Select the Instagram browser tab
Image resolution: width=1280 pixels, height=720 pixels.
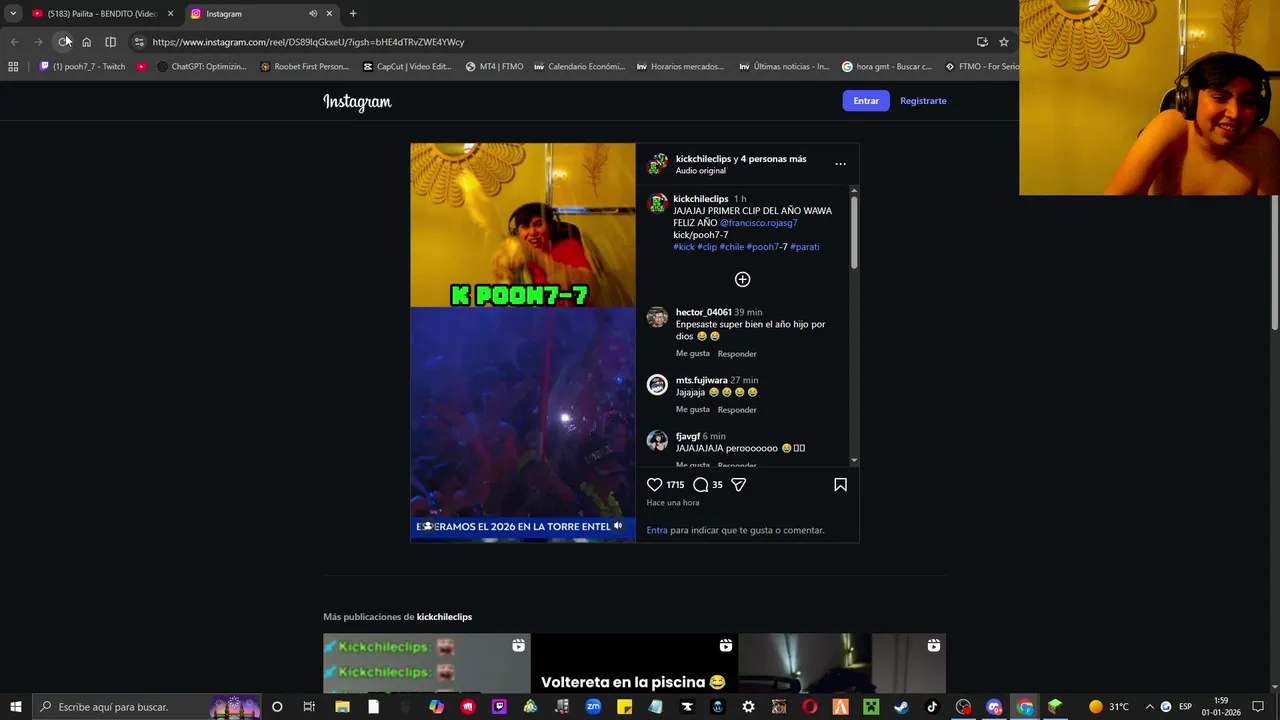tap(250, 14)
